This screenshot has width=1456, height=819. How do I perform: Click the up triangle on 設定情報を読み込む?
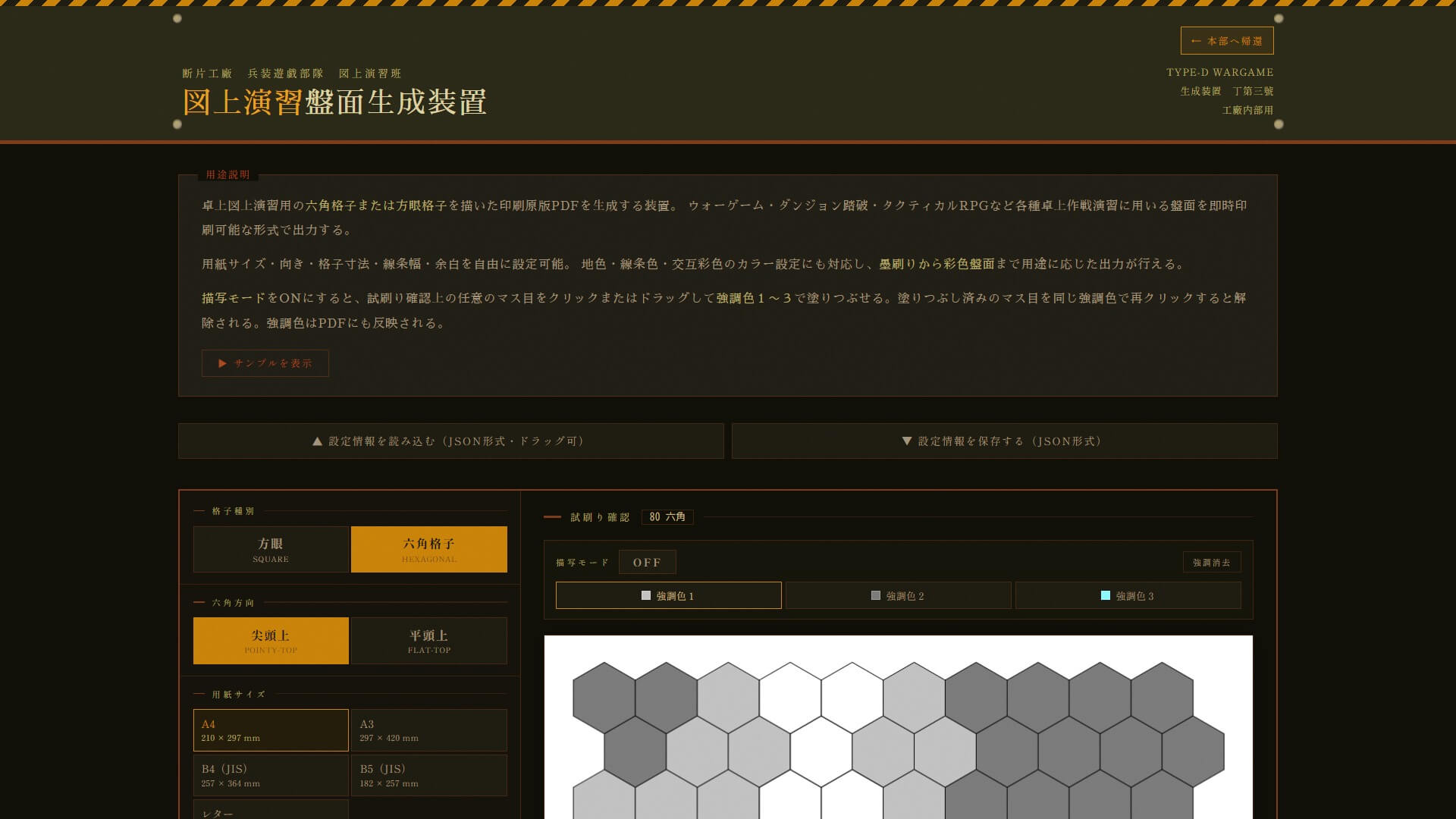(x=318, y=441)
